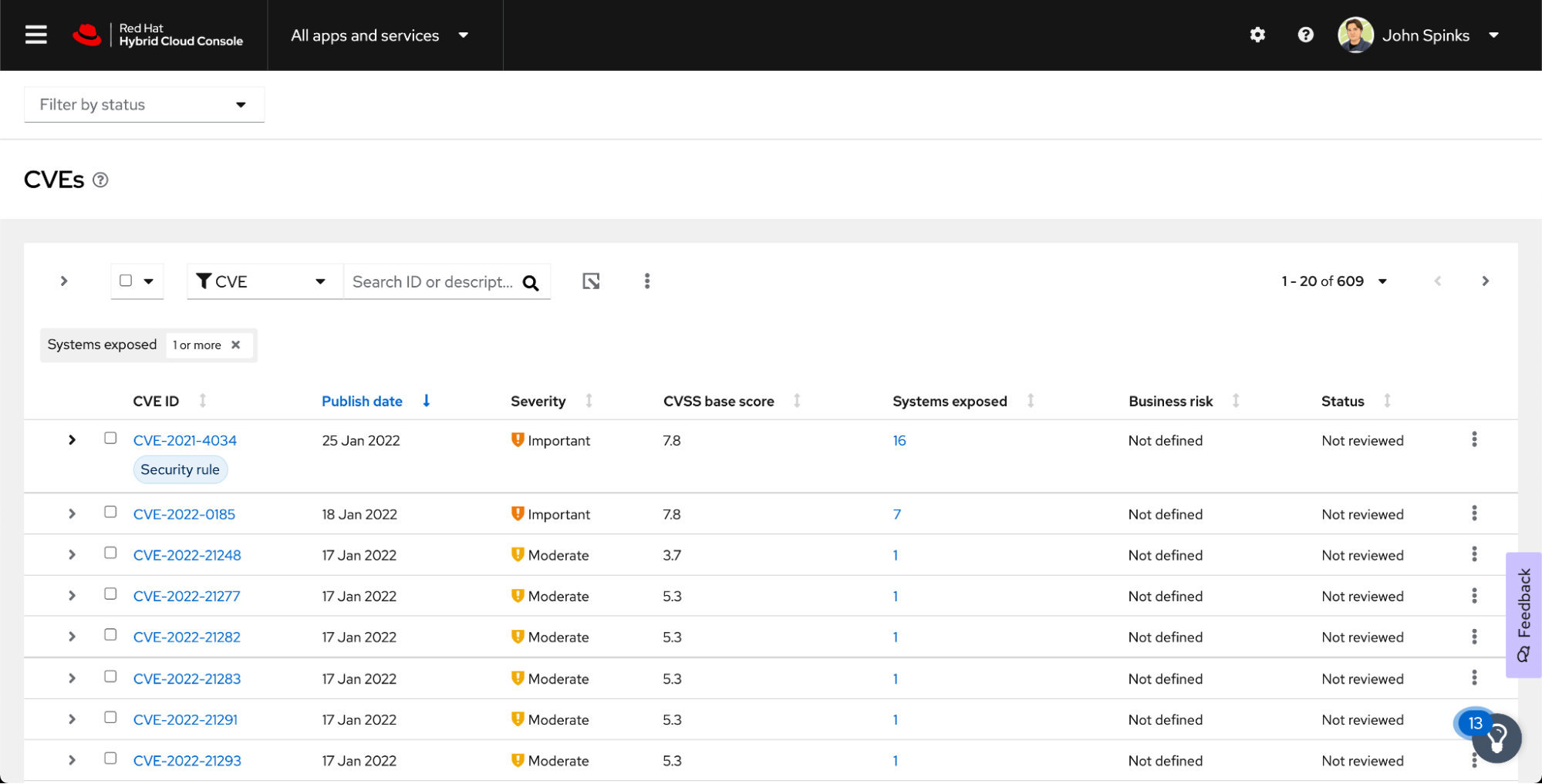
Task: Open kebab menu for CVE-2021-4034 row
Action: coord(1473,439)
